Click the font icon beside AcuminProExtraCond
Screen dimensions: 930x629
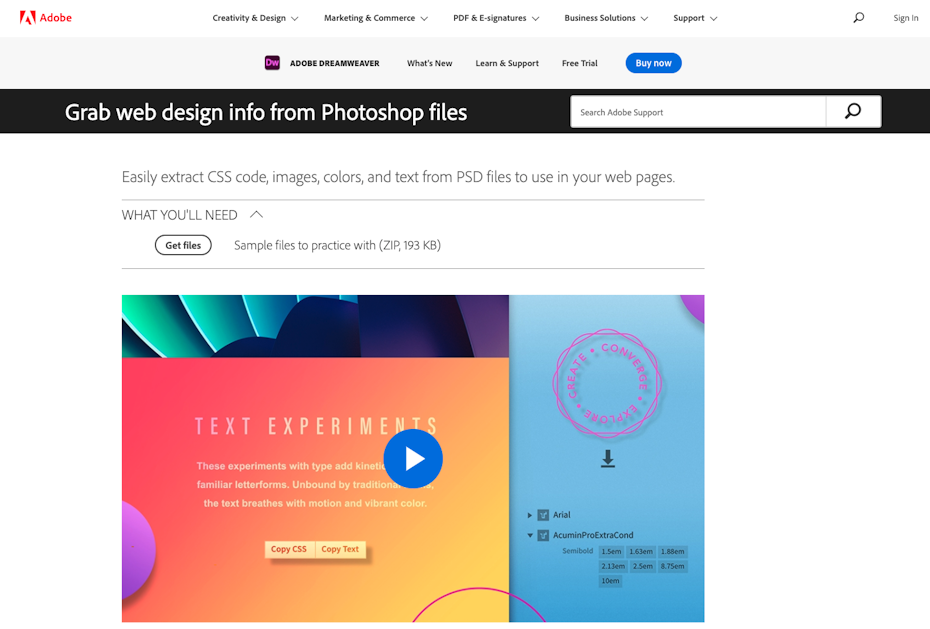[x=543, y=535]
